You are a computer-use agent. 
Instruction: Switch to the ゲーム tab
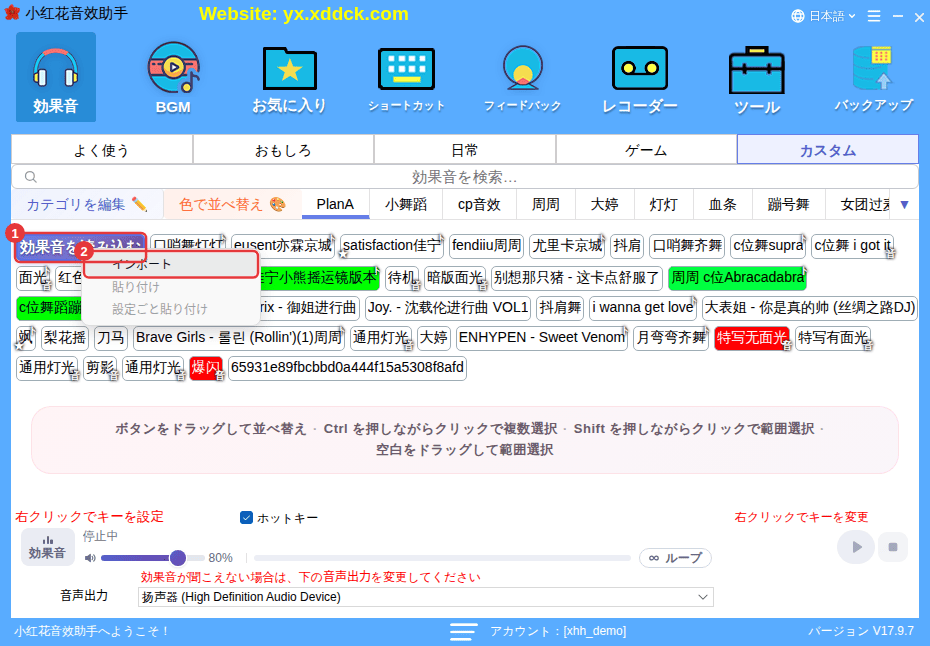[646, 150]
